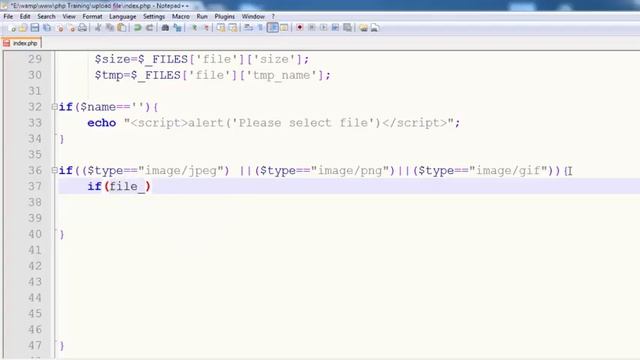Click the New file toolbar icon
This screenshot has height=360, width=640.
(x=12, y=28)
